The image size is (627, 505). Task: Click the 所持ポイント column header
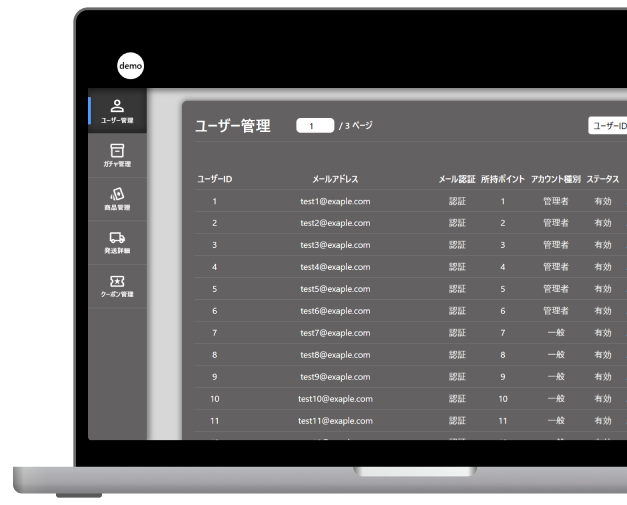pos(503,179)
